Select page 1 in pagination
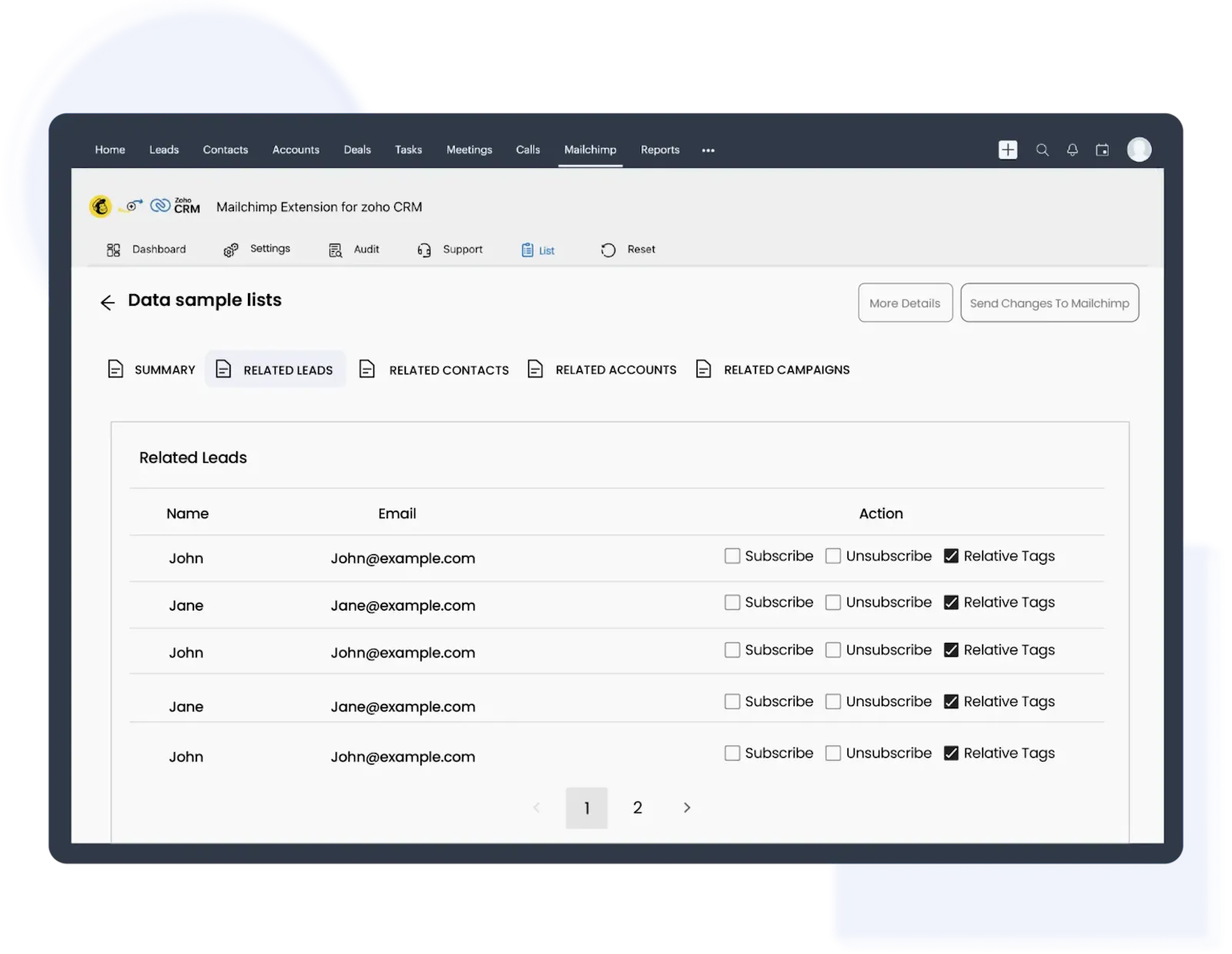The image size is (1232, 954). 587,808
